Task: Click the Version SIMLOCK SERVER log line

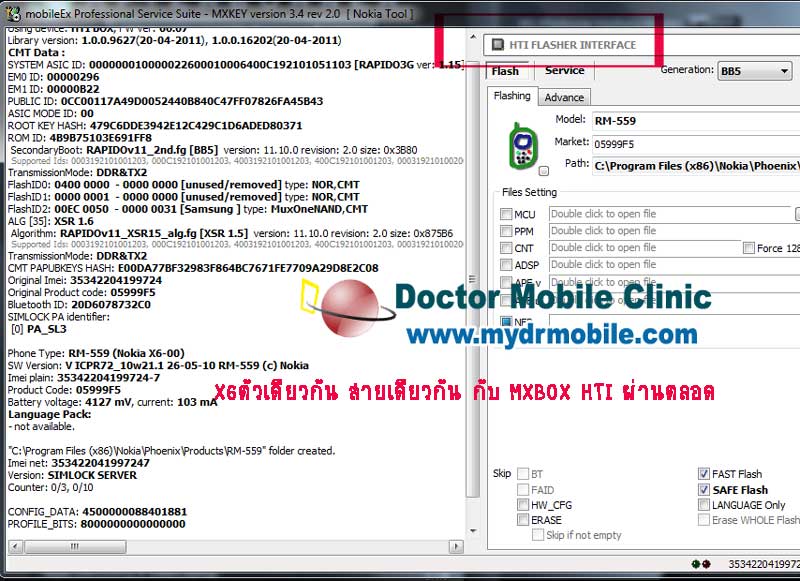Action: tap(72, 475)
